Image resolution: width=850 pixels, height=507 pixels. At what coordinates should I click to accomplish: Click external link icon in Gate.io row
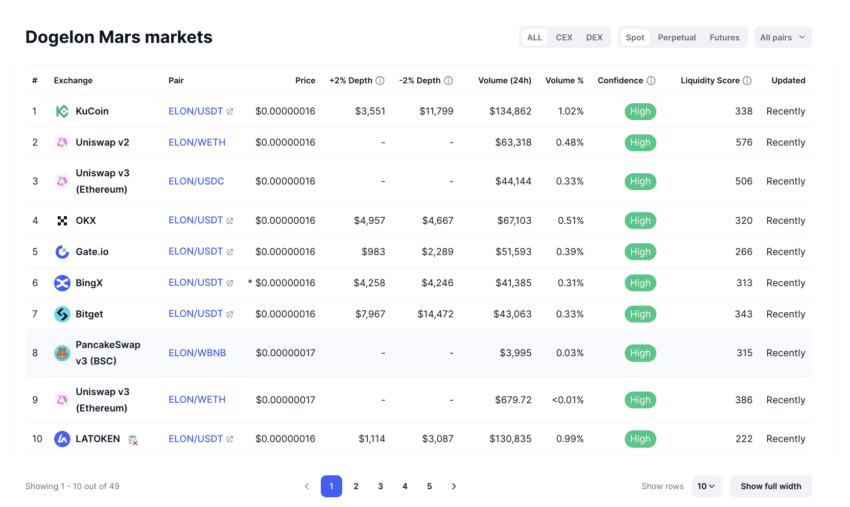tap(230, 252)
